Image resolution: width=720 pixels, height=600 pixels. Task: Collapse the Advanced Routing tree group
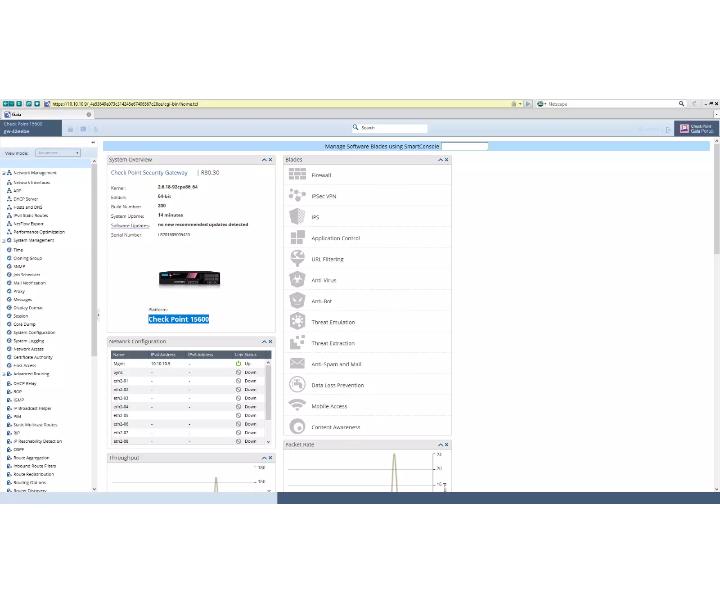point(3,374)
